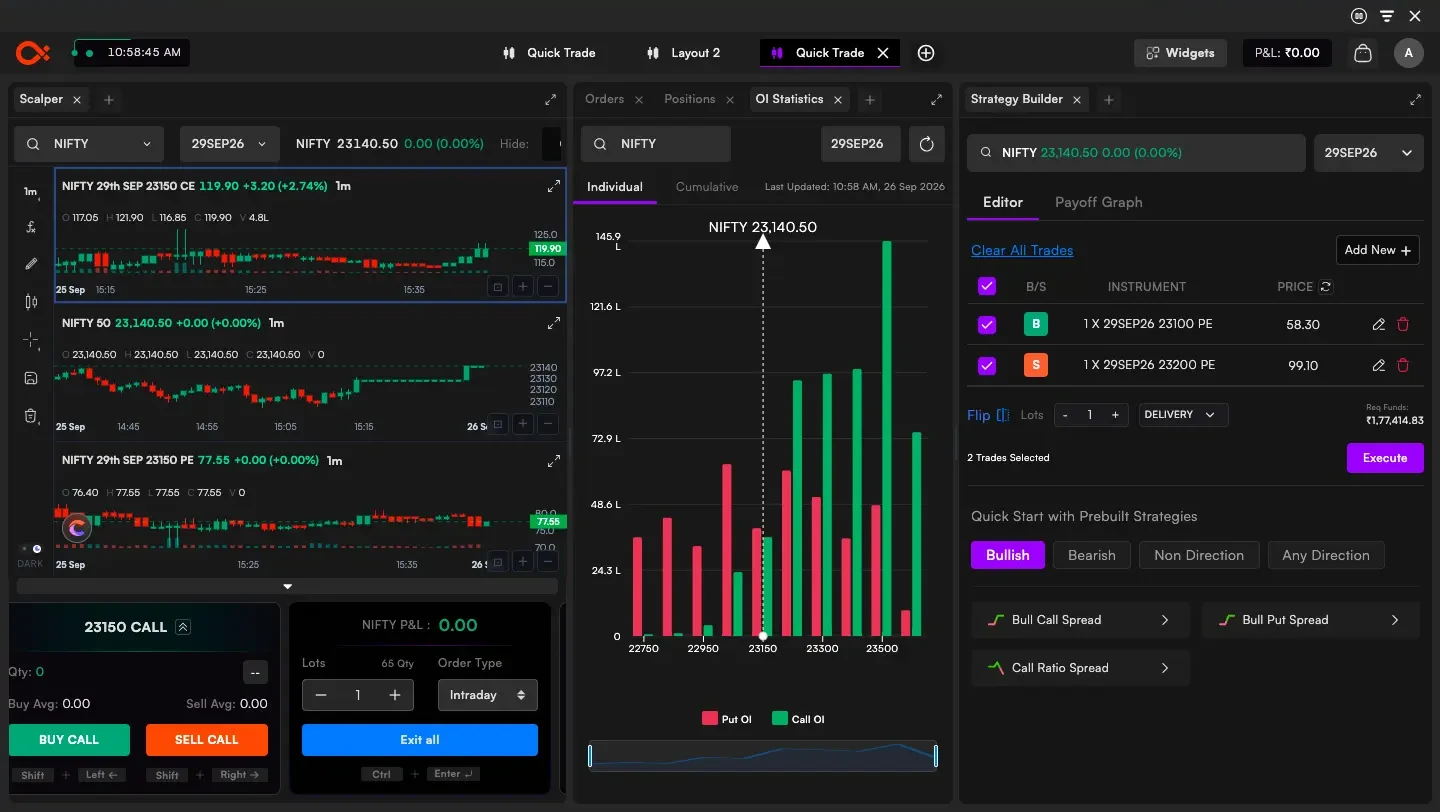Expand the 23150 CALL strike selector
The image size is (1440, 812).
[x=182, y=627]
